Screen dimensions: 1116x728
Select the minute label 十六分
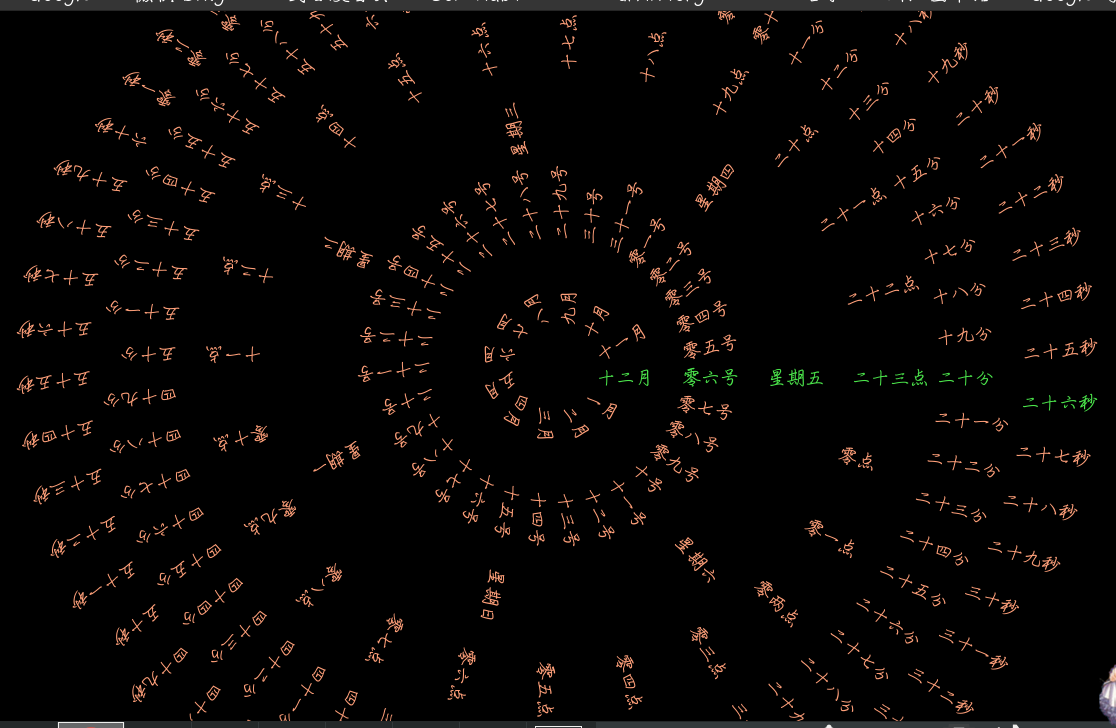[935, 211]
